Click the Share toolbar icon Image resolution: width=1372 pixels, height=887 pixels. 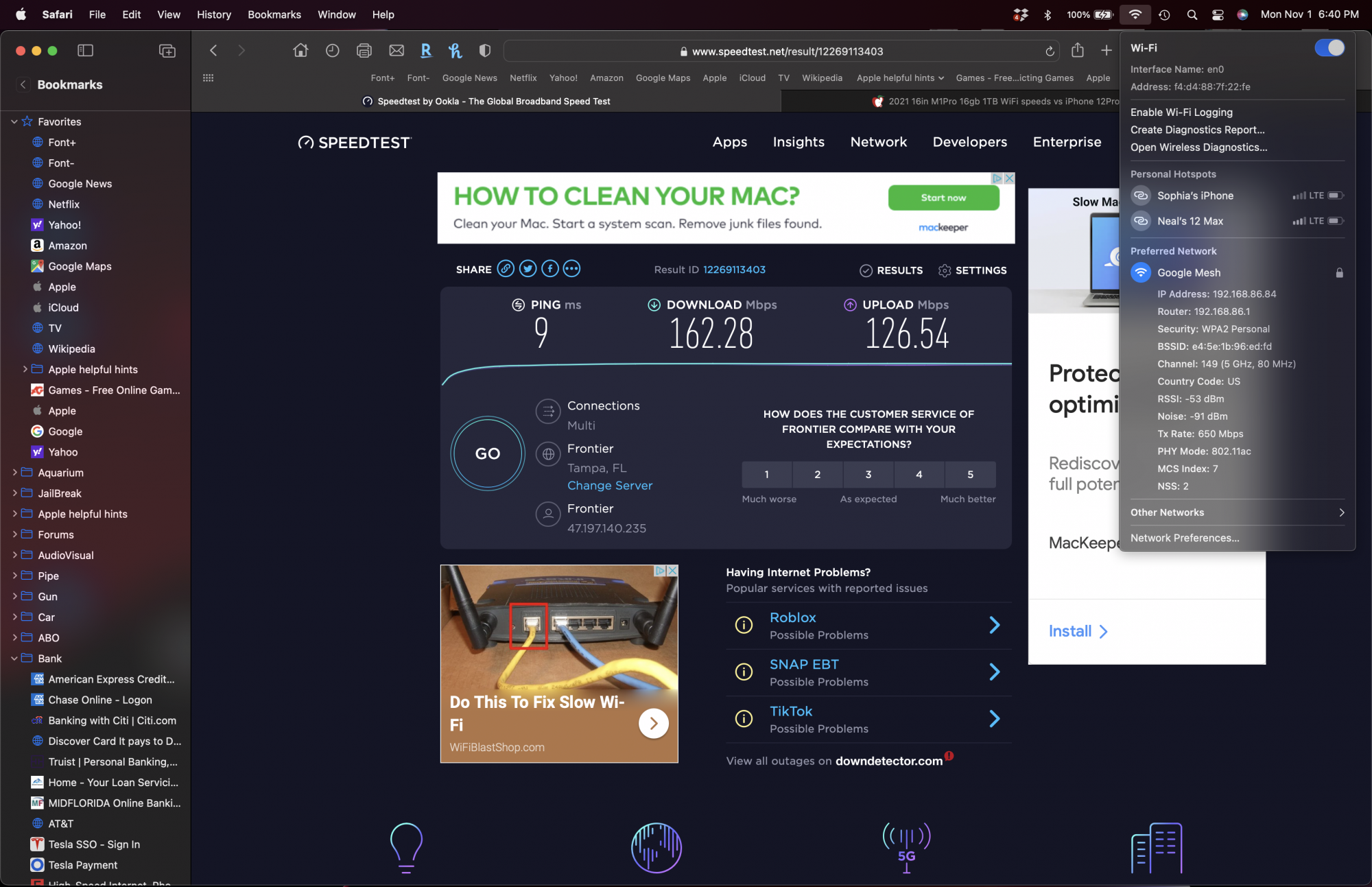click(1078, 51)
